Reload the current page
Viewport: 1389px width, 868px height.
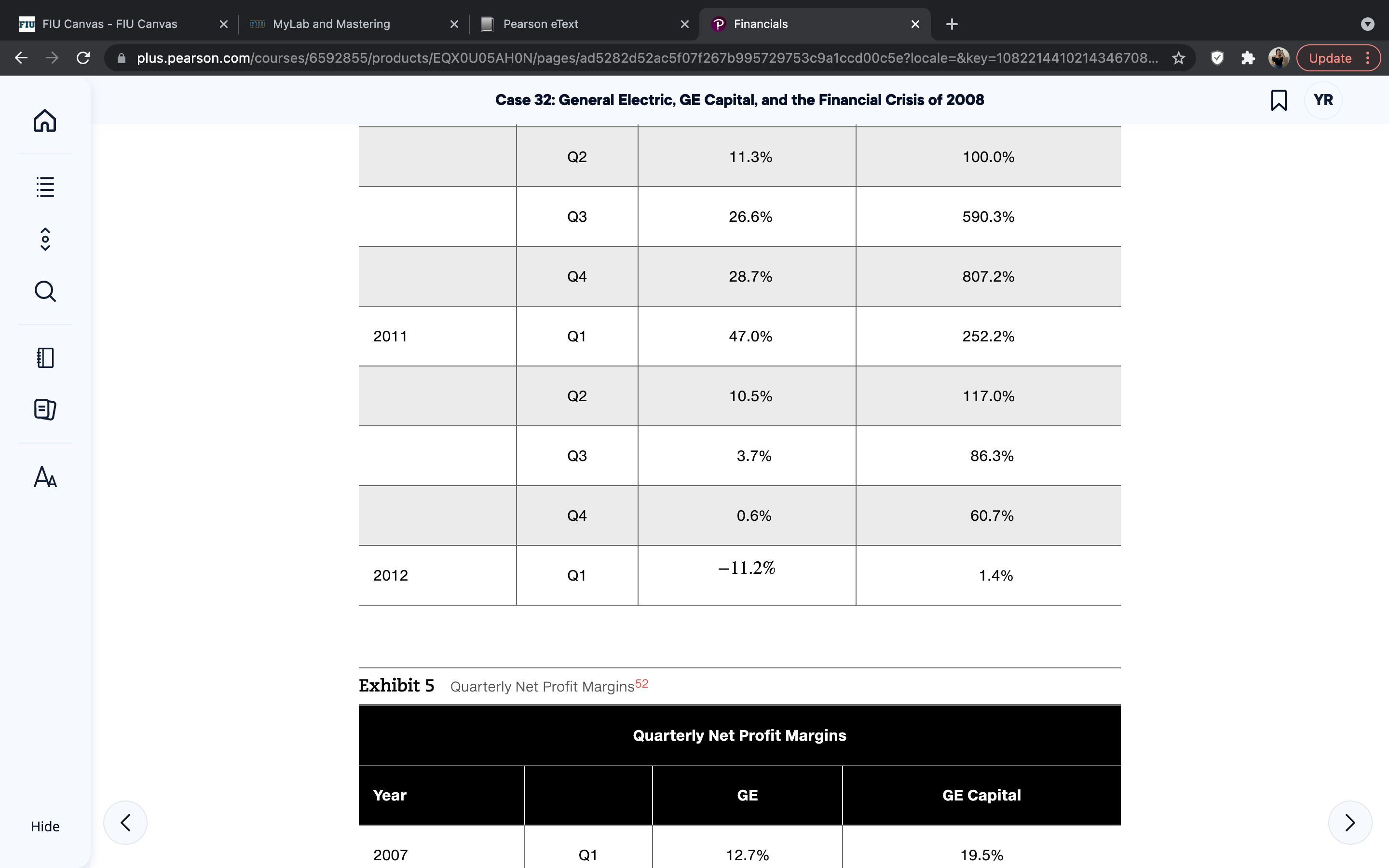click(x=83, y=58)
